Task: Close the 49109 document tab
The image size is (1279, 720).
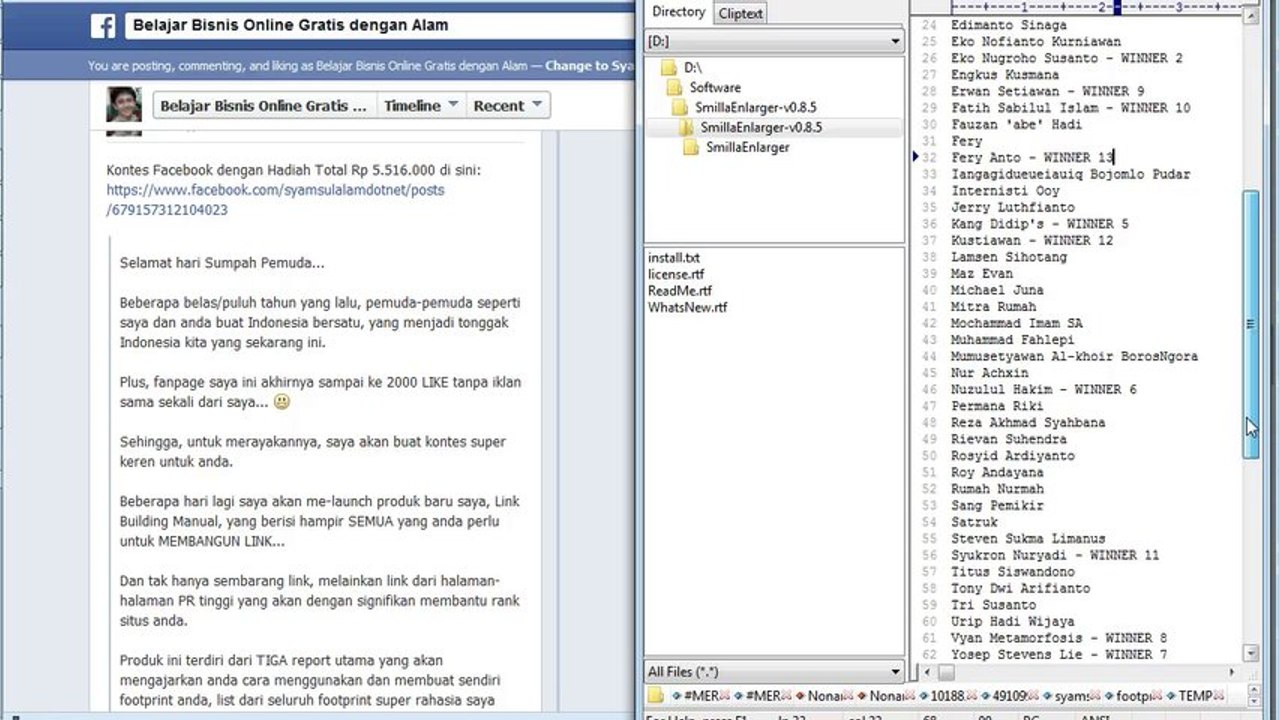Action: 1034,695
